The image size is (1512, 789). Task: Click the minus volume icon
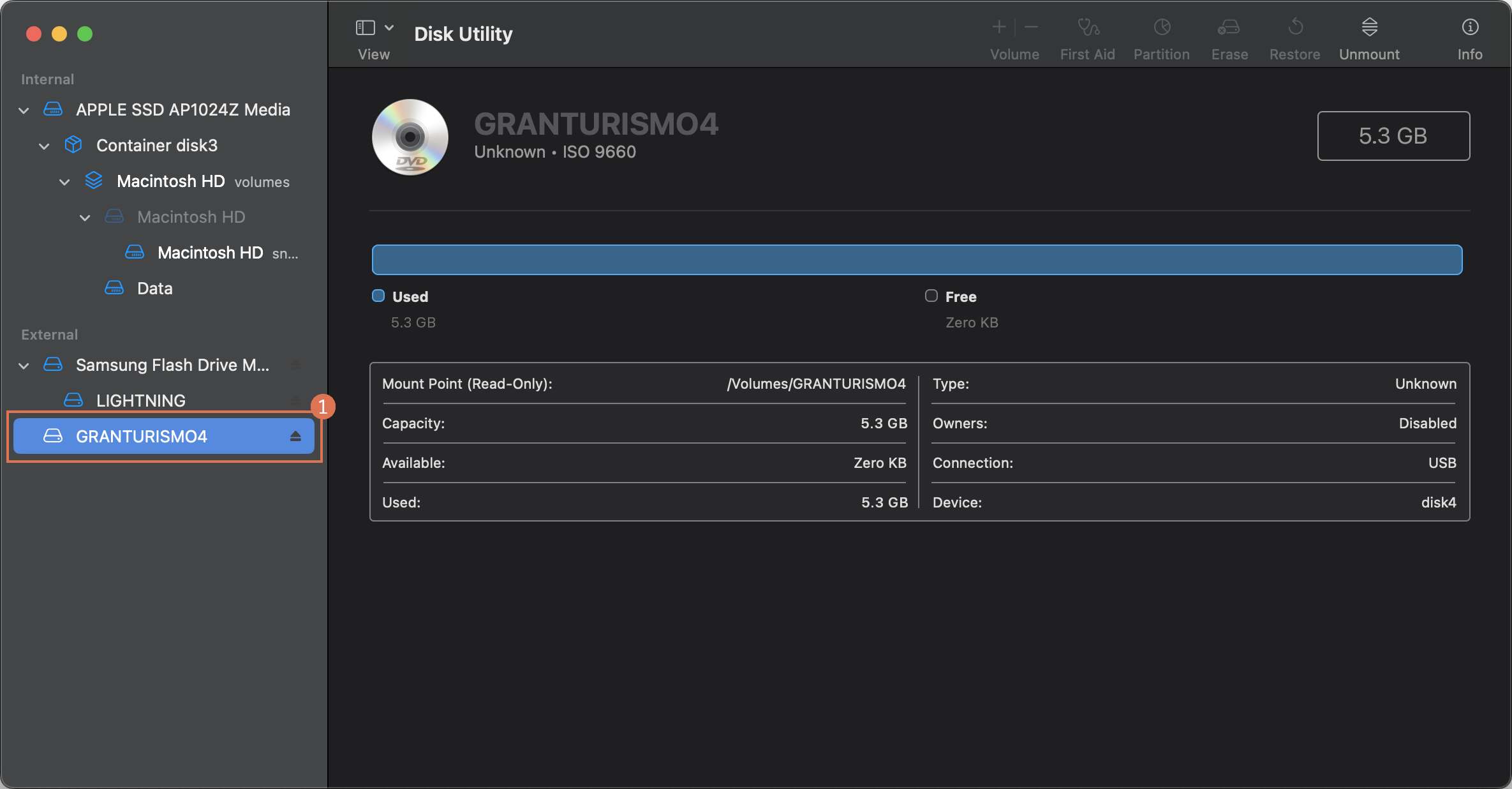click(1030, 27)
